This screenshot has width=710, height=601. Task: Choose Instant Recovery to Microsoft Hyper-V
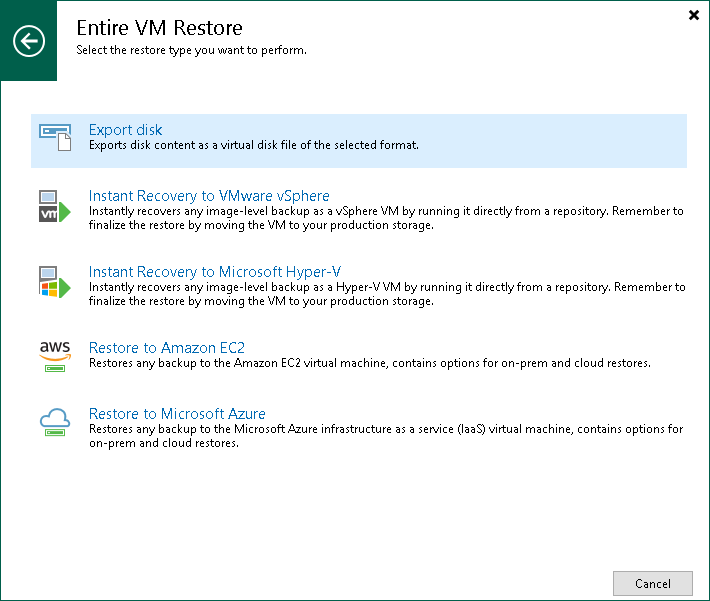pyautogui.click(x=215, y=272)
